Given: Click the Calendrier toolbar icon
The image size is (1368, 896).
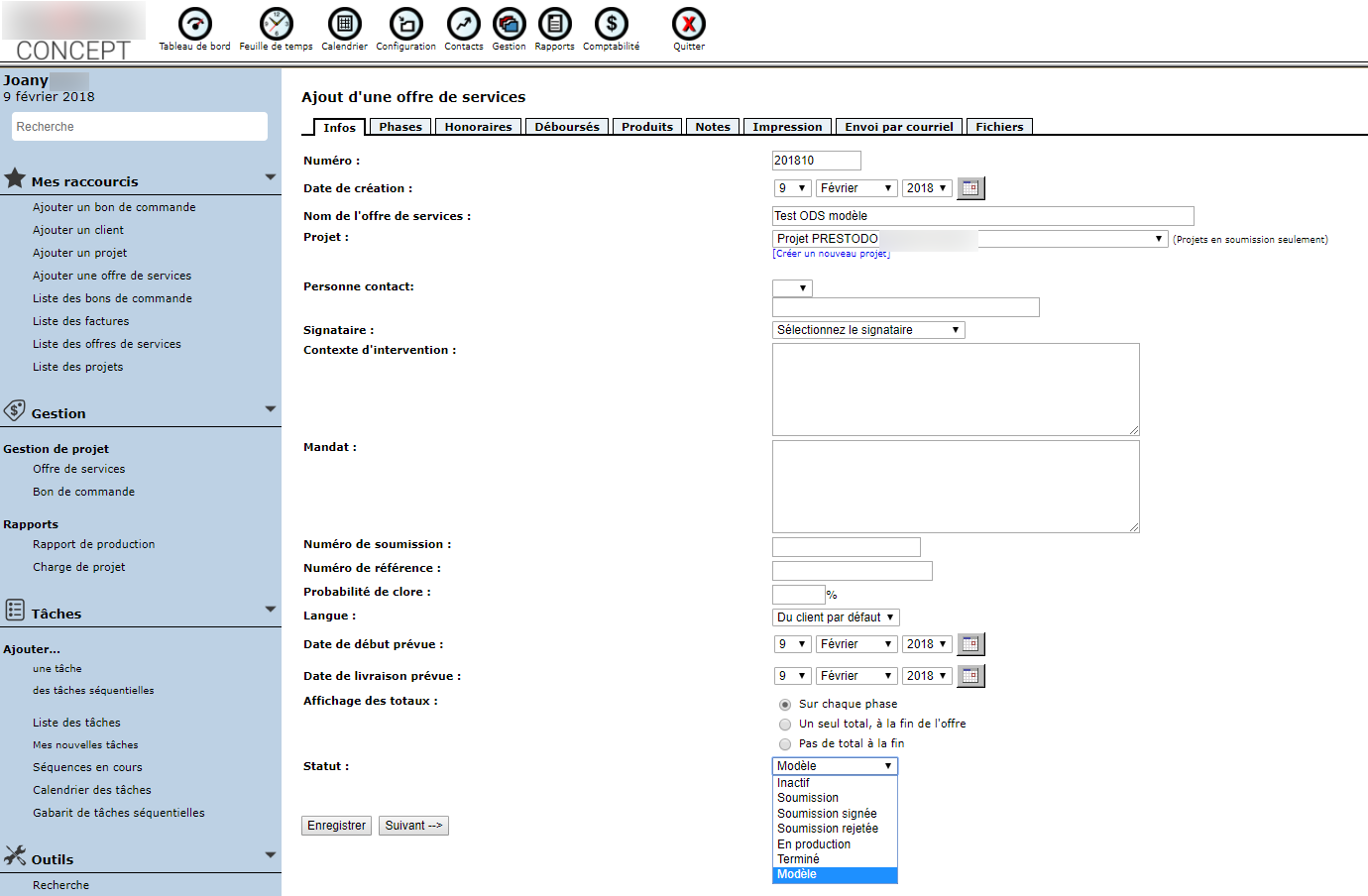Looking at the screenshot, I should click(x=344, y=24).
